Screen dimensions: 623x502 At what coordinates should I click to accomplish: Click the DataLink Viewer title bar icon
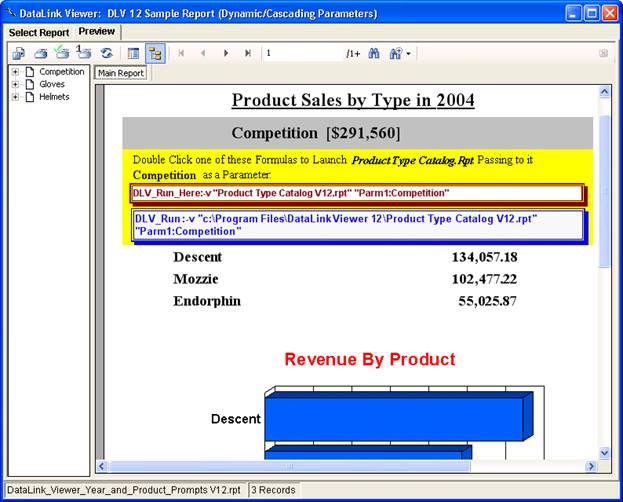(x=11, y=13)
